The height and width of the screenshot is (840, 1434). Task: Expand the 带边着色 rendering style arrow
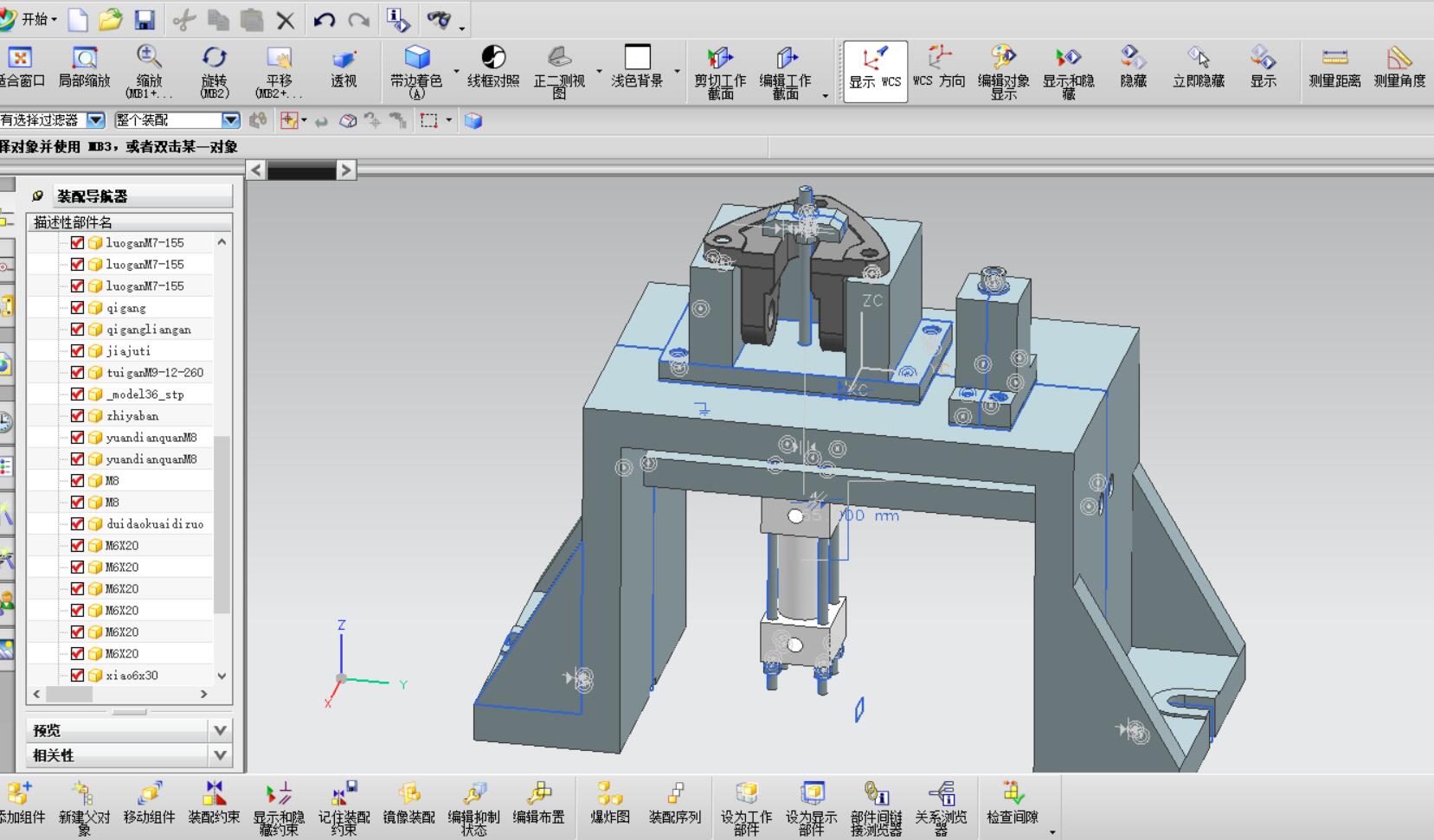point(456,72)
